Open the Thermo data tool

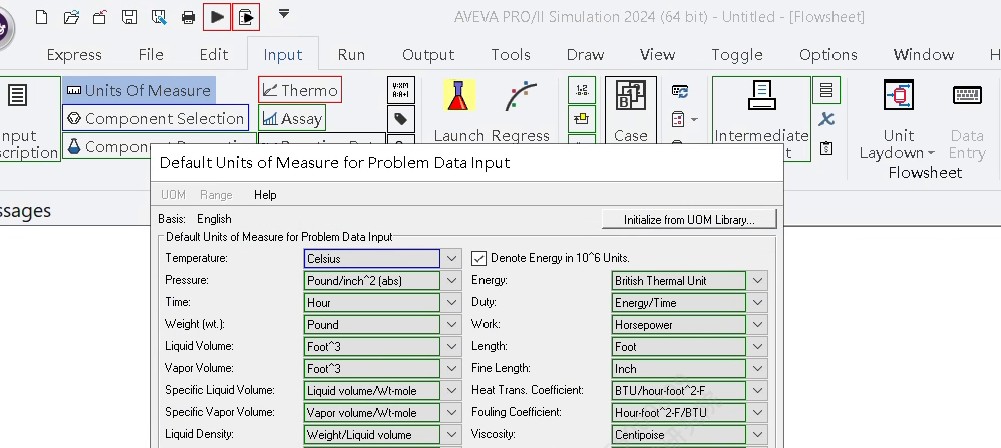[300, 90]
